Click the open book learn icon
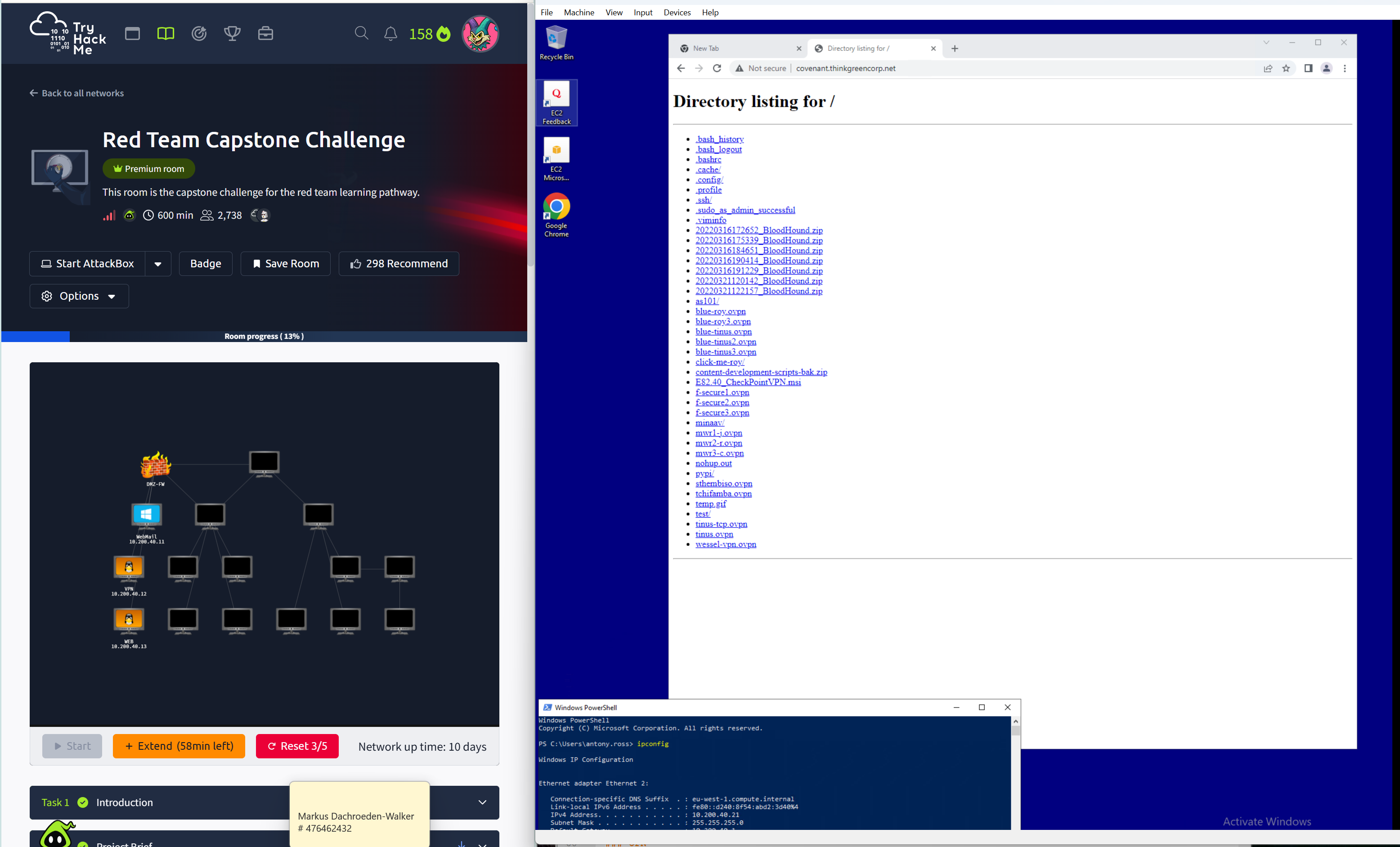 click(x=166, y=34)
